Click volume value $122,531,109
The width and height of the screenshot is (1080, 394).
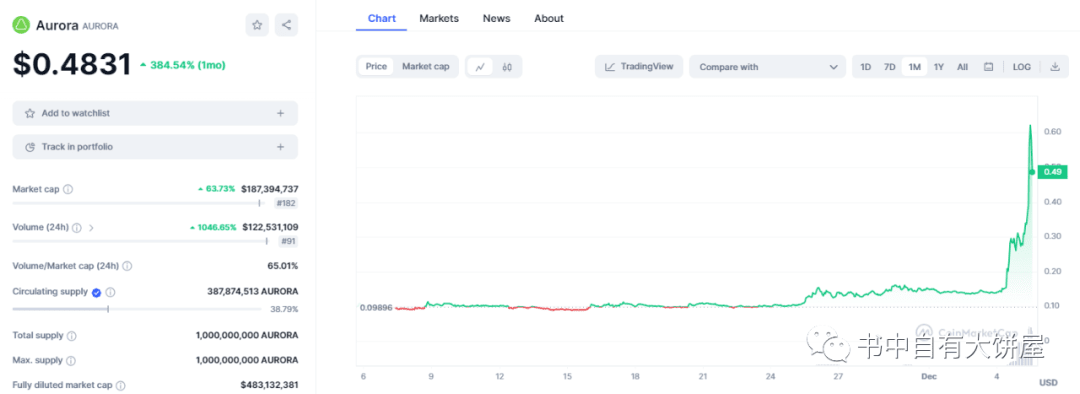click(x=270, y=227)
